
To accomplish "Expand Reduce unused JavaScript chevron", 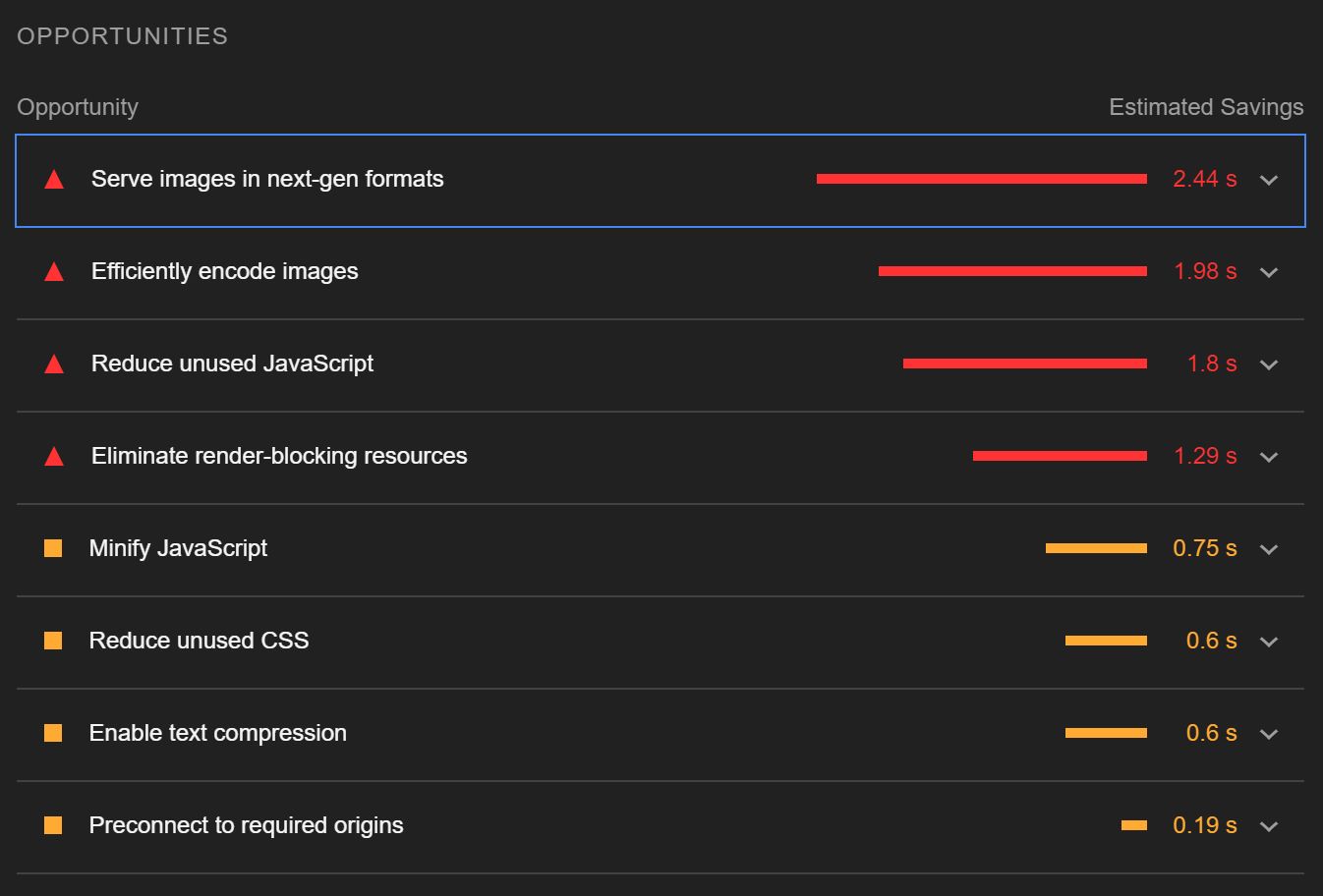I will [x=1269, y=364].
